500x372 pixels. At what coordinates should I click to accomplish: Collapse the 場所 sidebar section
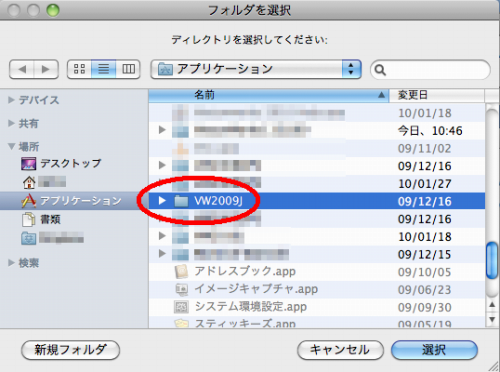coord(12,146)
